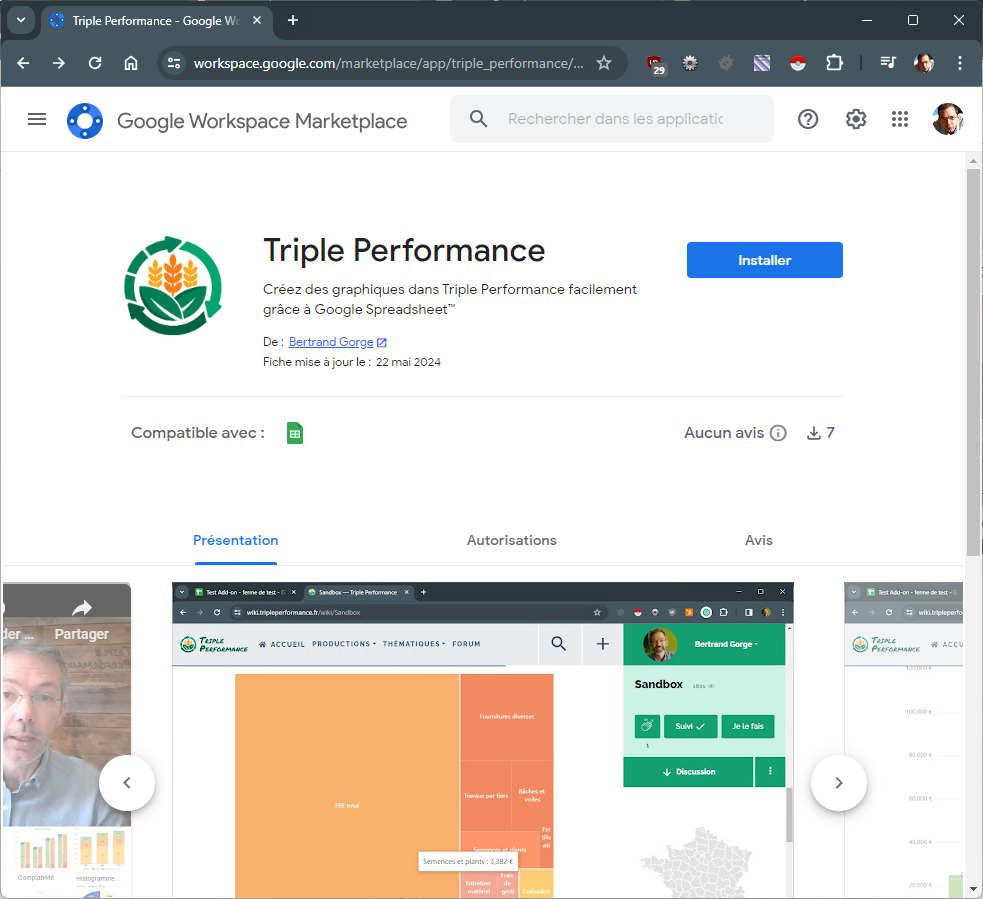The image size is (983, 899).
Task: Open the Chrome extensions puzzle icon
Action: click(x=834, y=63)
